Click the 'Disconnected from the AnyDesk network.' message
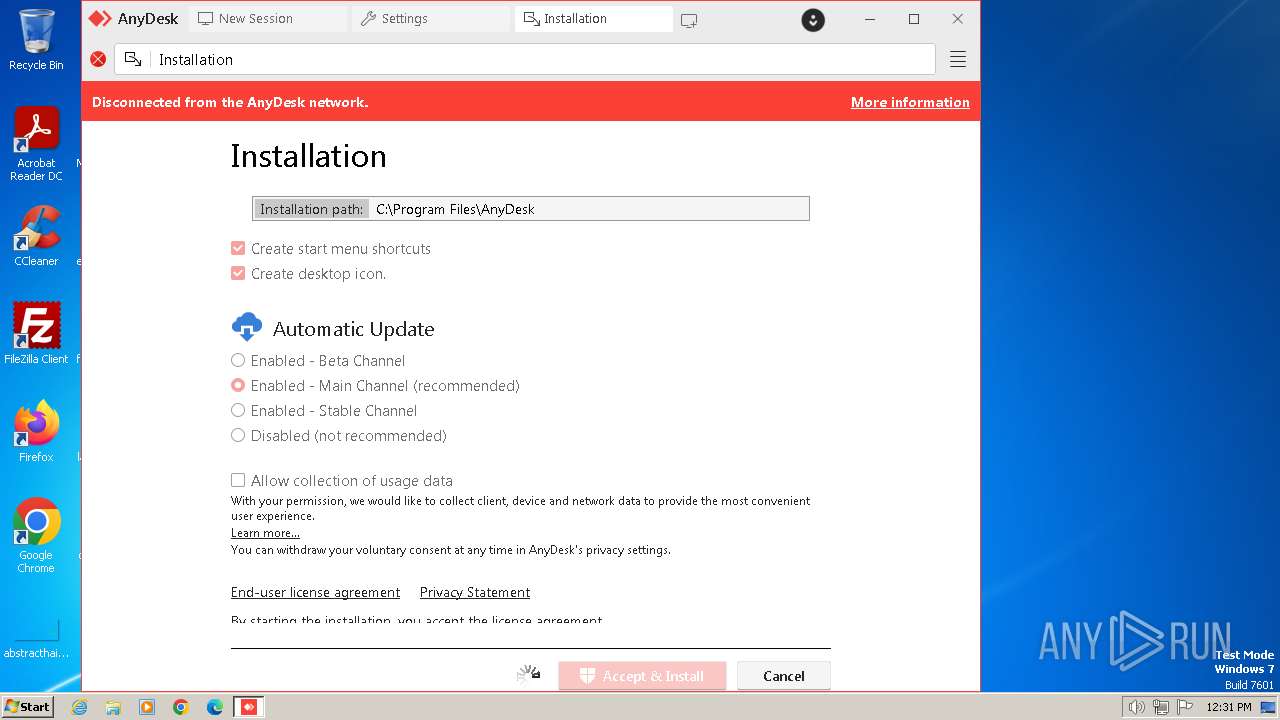The image size is (1280, 720). (x=230, y=102)
